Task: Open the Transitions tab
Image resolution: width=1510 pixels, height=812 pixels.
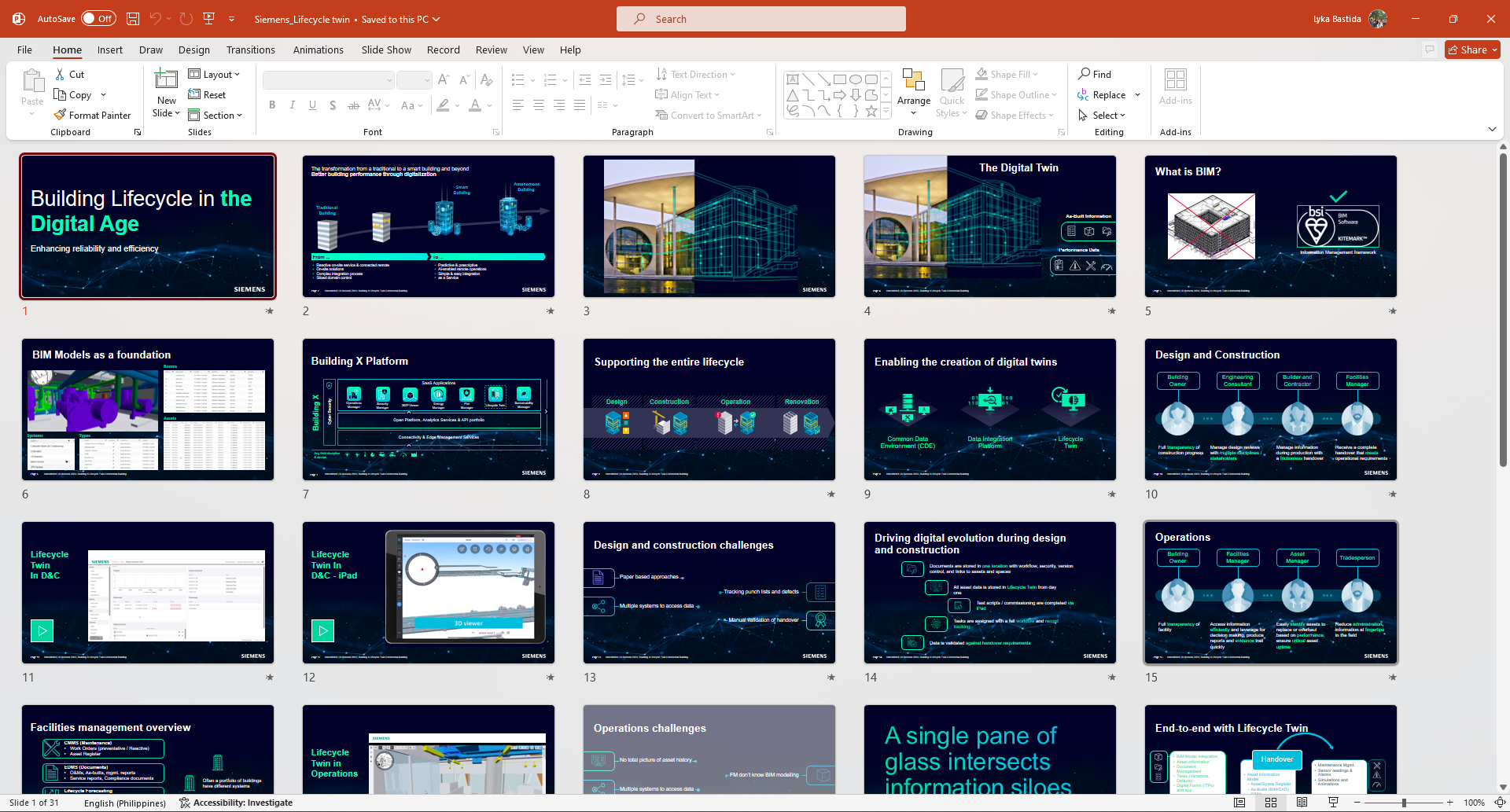Action: [x=250, y=50]
